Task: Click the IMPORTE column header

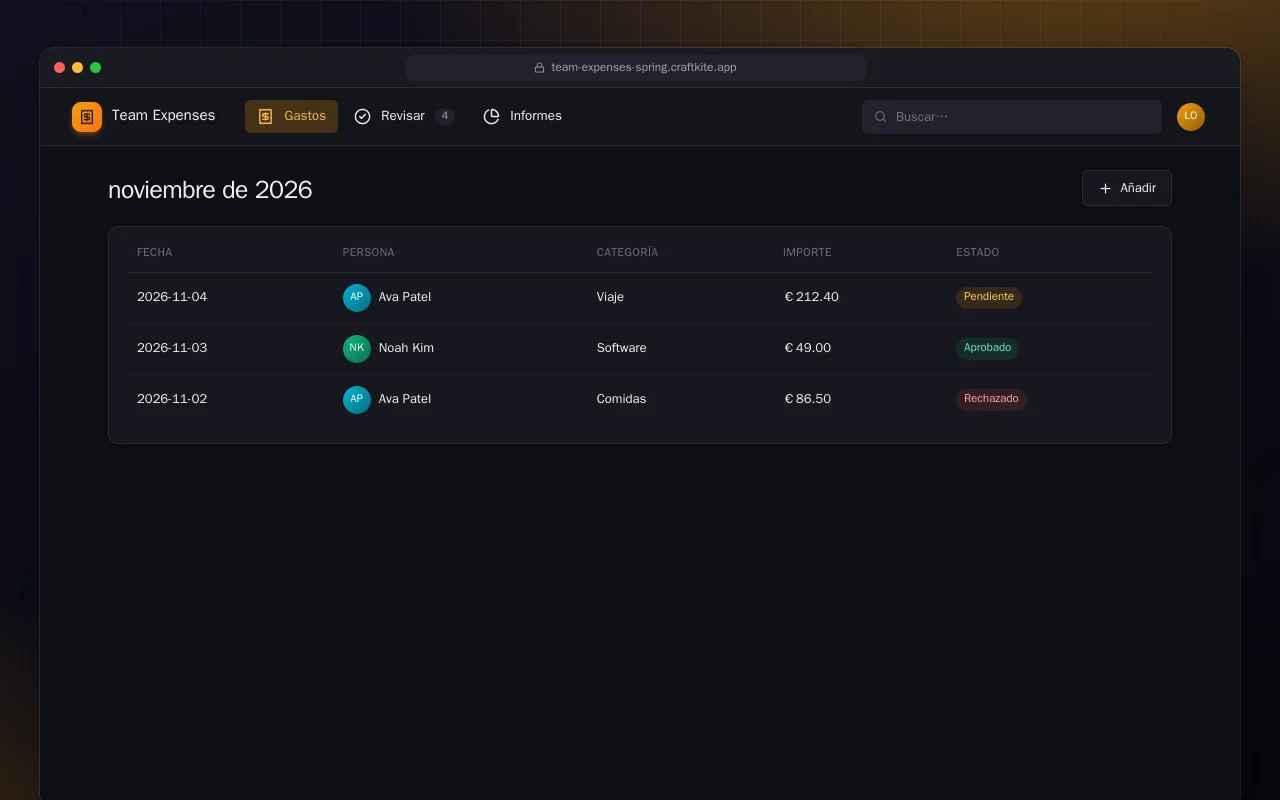Action: point(807,252)
